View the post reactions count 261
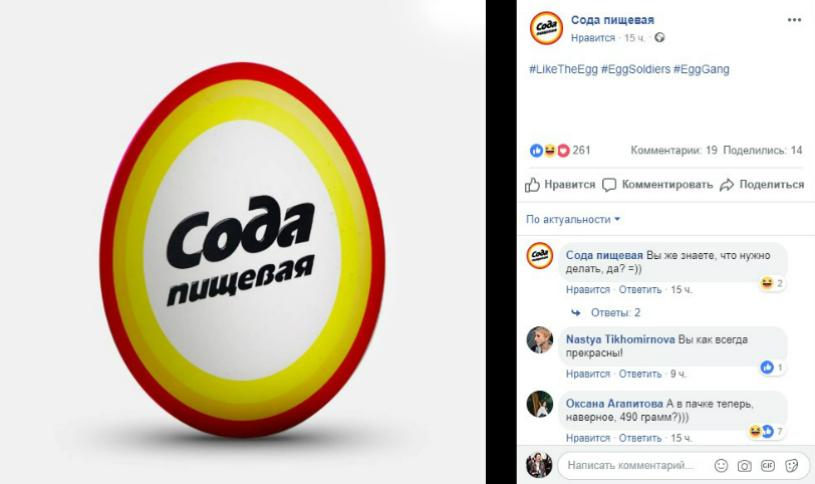This screenshot has height=484, width=815. 581,150
